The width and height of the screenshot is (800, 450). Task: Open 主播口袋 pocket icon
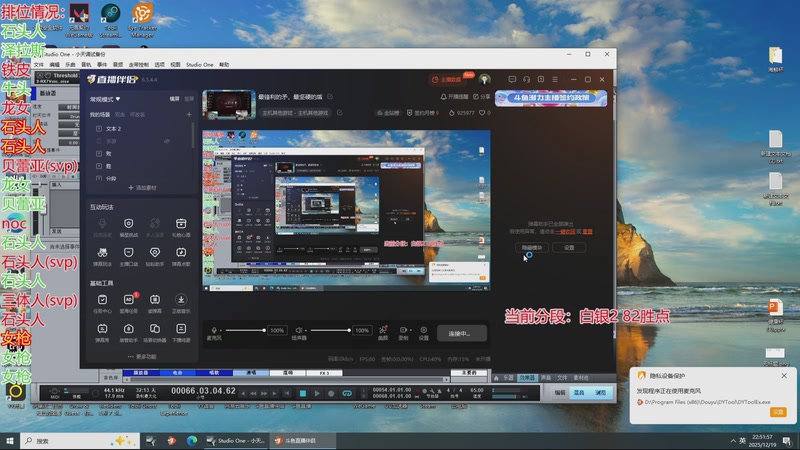pyautogui.click(x=129, y=253)
